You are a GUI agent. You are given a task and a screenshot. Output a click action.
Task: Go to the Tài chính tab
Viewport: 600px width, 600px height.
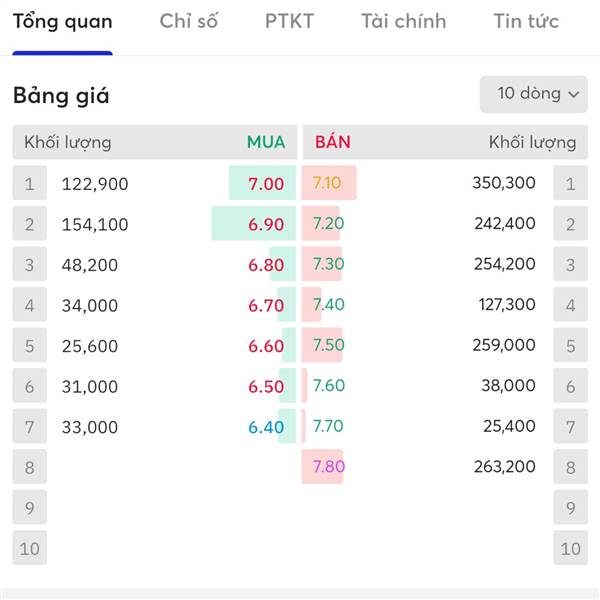tap(404, 21)
